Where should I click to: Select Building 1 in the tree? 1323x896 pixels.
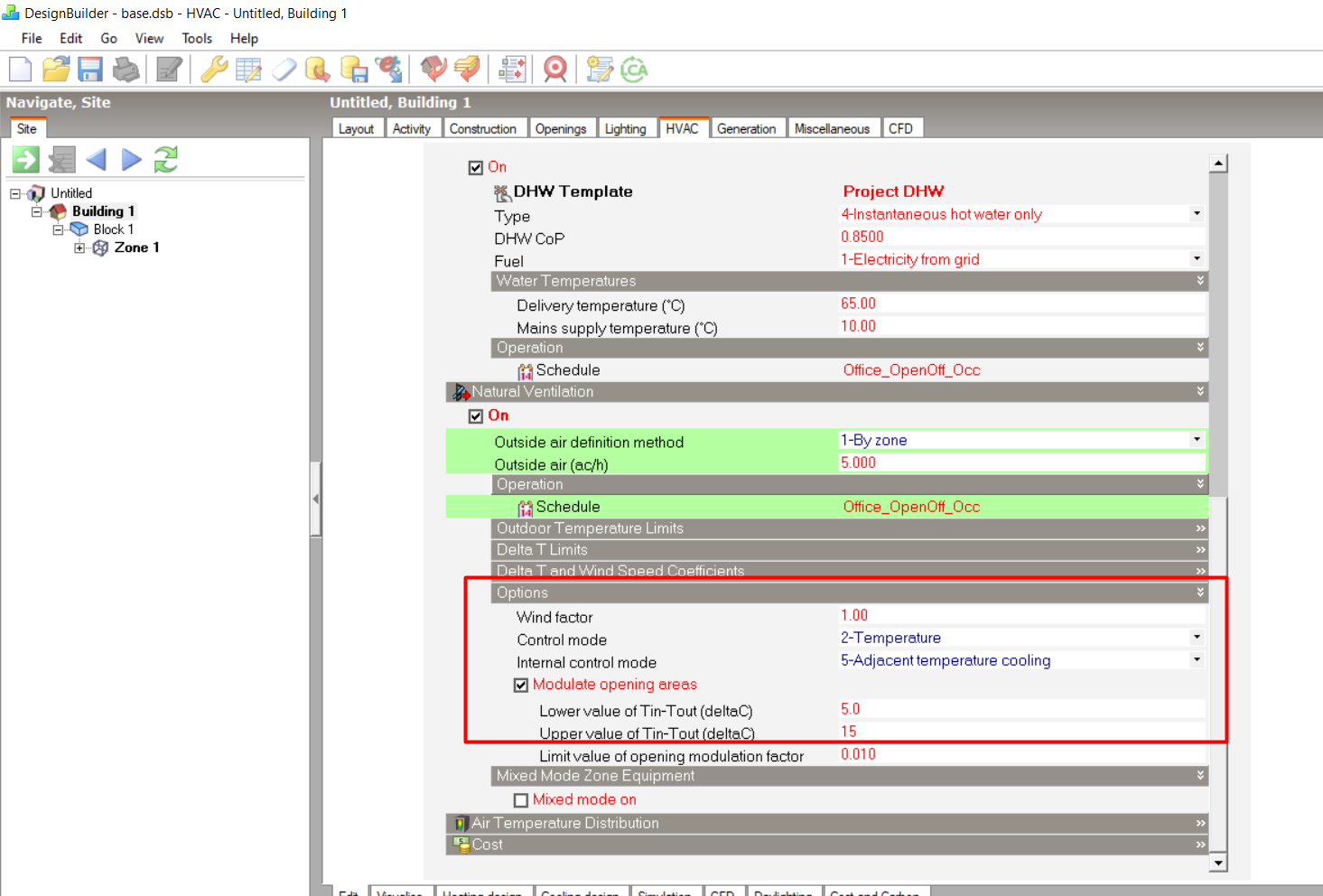pos(103,211)
